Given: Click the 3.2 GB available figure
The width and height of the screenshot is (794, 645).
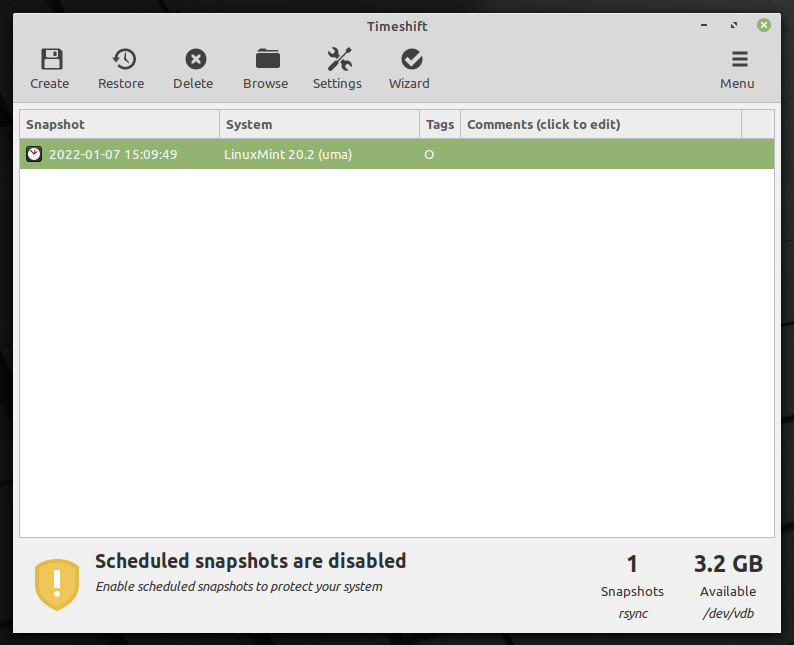Looking at the screenshot, I should tap(728, 564).
